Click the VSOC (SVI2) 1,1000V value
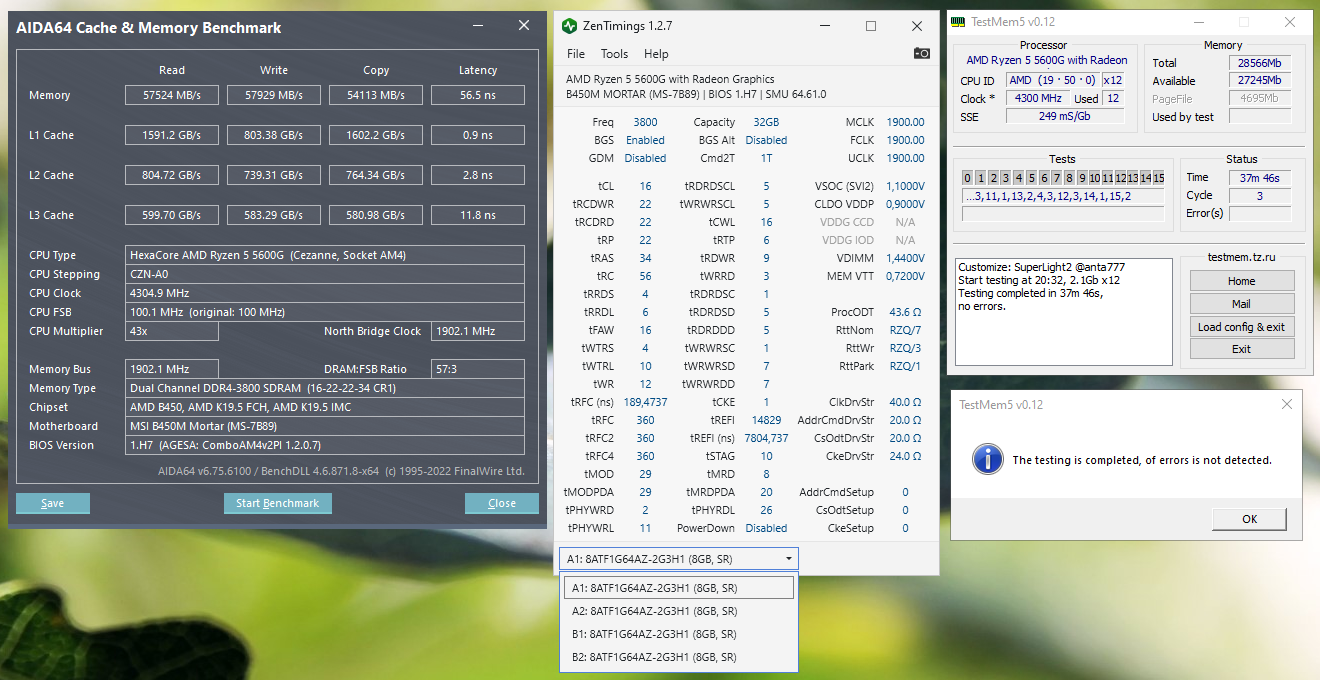The width and height of the screenshot is (1320, 680). [x=905, y=186]
